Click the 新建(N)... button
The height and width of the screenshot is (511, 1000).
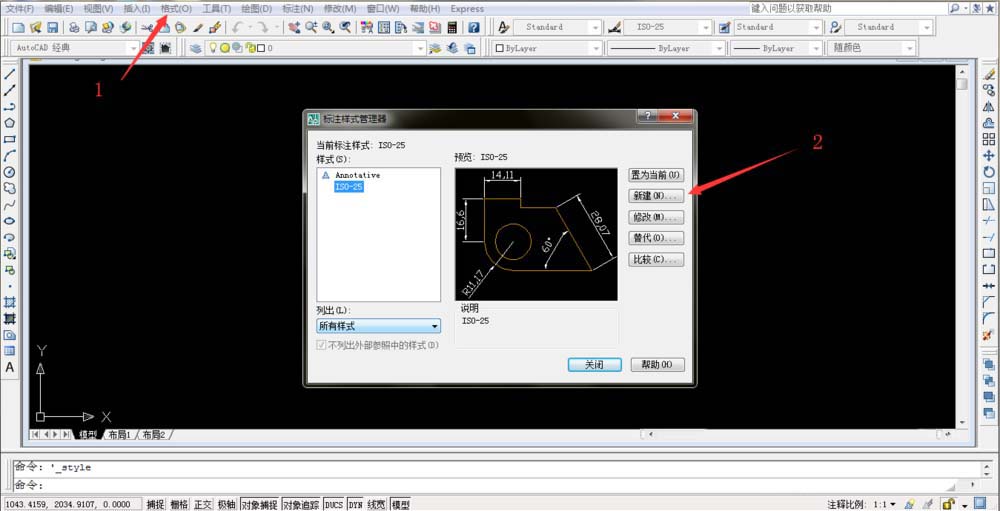click(x=656, y=195)
